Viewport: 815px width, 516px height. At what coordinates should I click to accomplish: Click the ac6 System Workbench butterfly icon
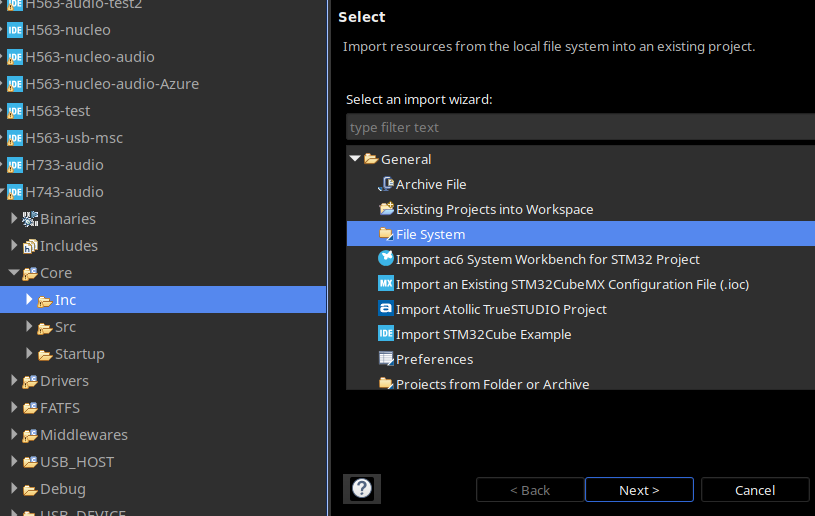point(386,258)
